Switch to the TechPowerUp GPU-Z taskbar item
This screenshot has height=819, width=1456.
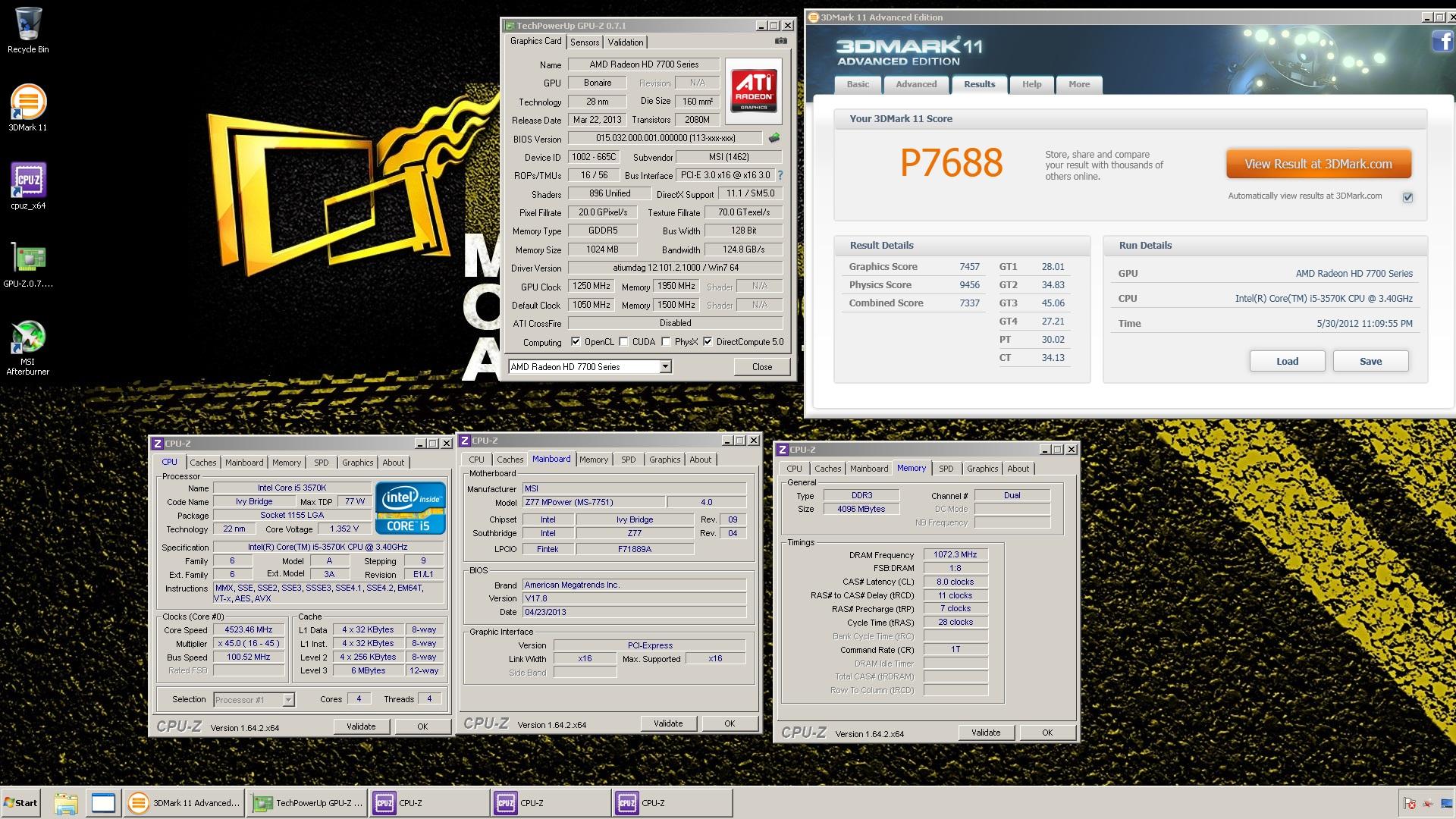coord(307,803)
